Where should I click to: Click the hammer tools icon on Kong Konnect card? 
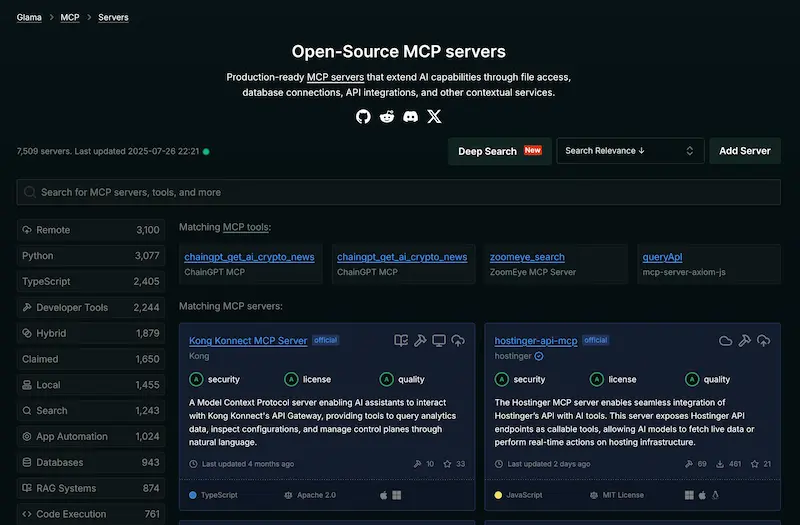coord(420,340)
